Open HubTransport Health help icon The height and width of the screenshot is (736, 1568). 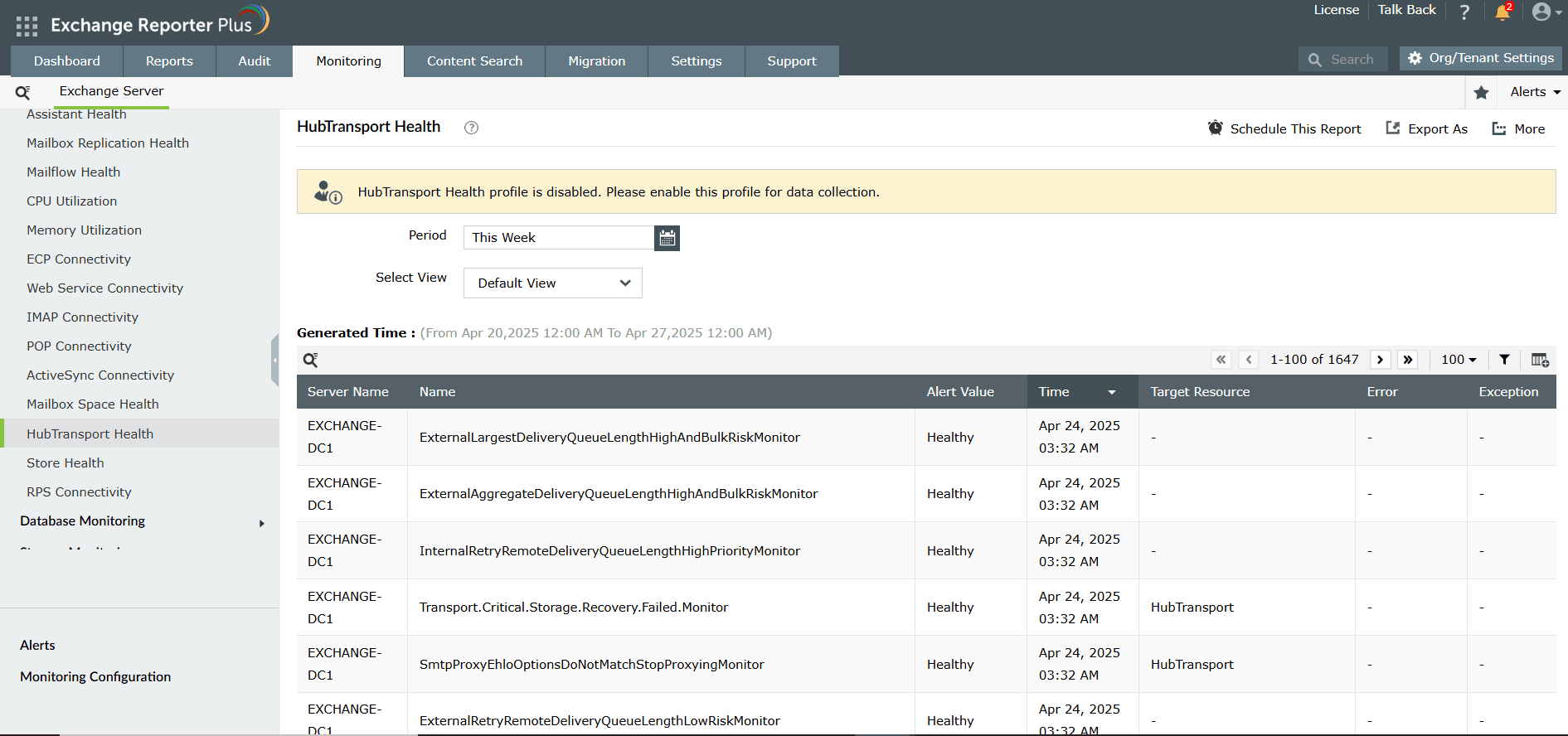(471, 128)
